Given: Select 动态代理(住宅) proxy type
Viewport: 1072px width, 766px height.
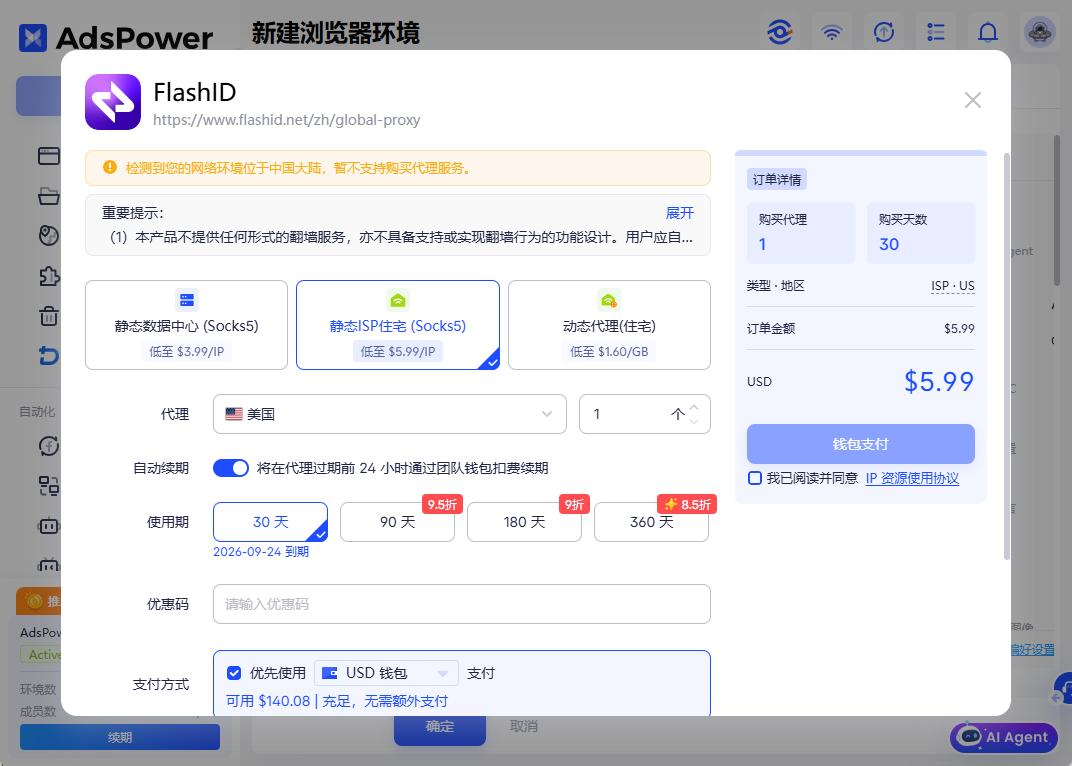Looking at the screenshot, I should pos(609,325).
